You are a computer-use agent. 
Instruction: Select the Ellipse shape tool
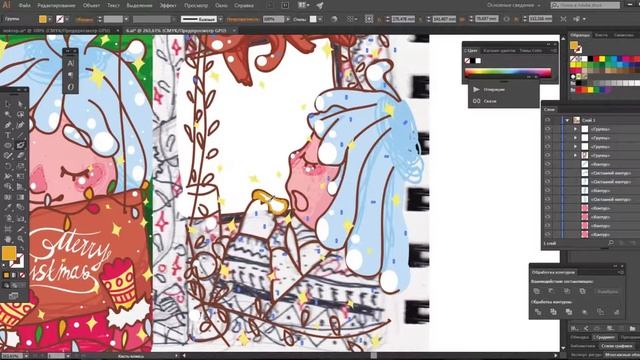[x=8, y=145]
